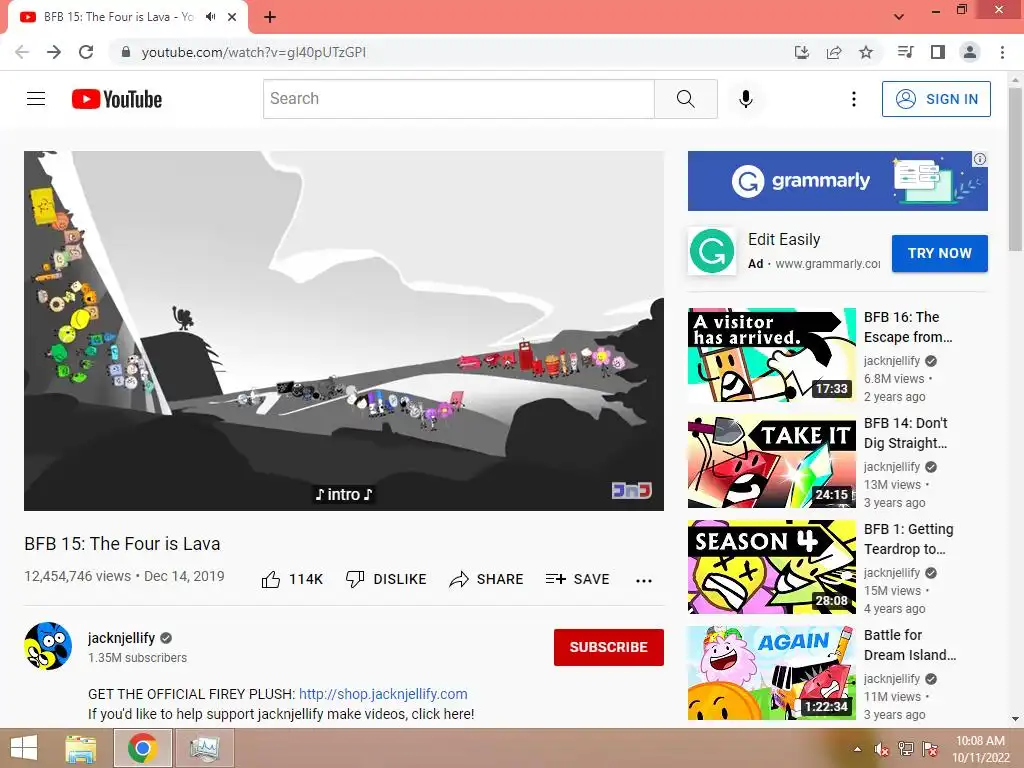
Task: Go to the YouTube home logo
Action: (x=117, y=99)
